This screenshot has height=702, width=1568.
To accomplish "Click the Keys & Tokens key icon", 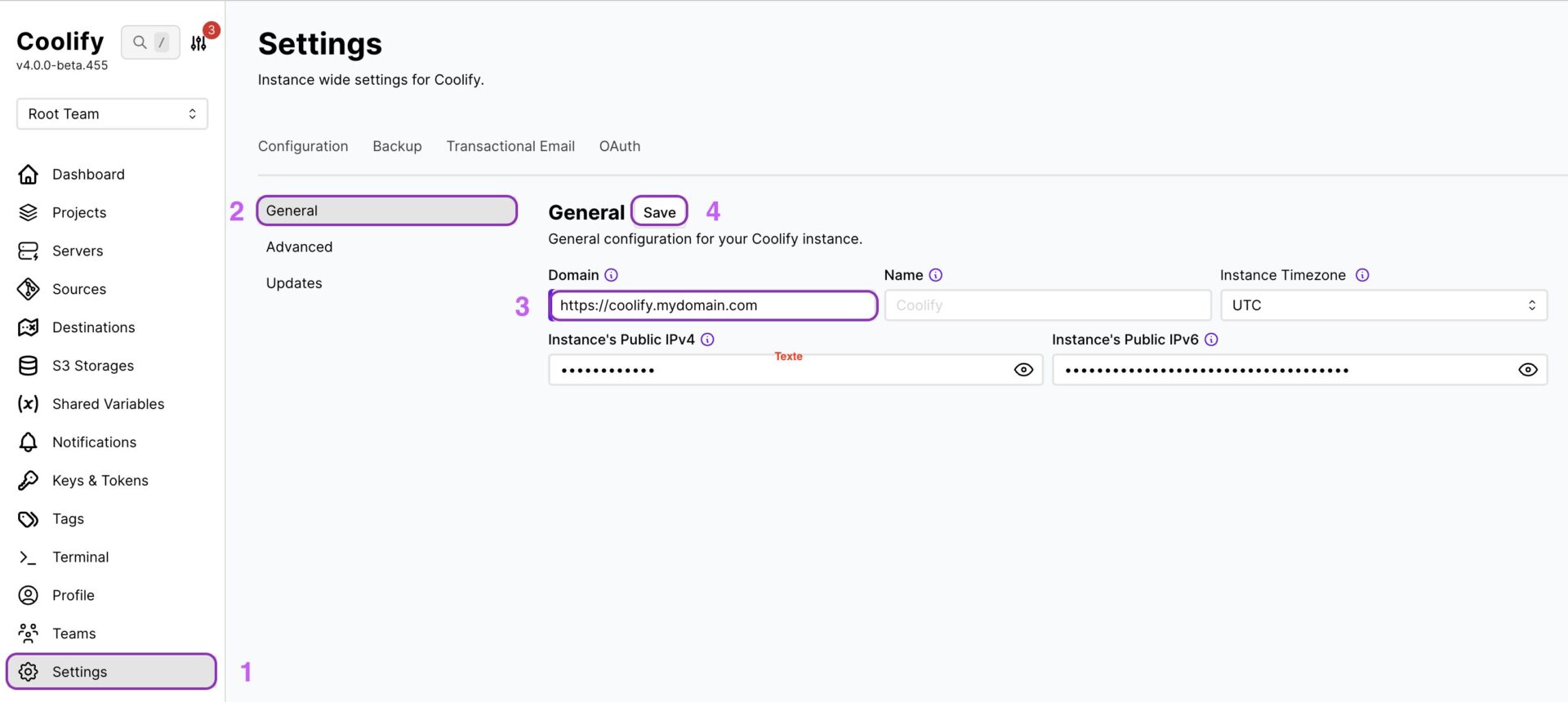I will coord(28,480).
